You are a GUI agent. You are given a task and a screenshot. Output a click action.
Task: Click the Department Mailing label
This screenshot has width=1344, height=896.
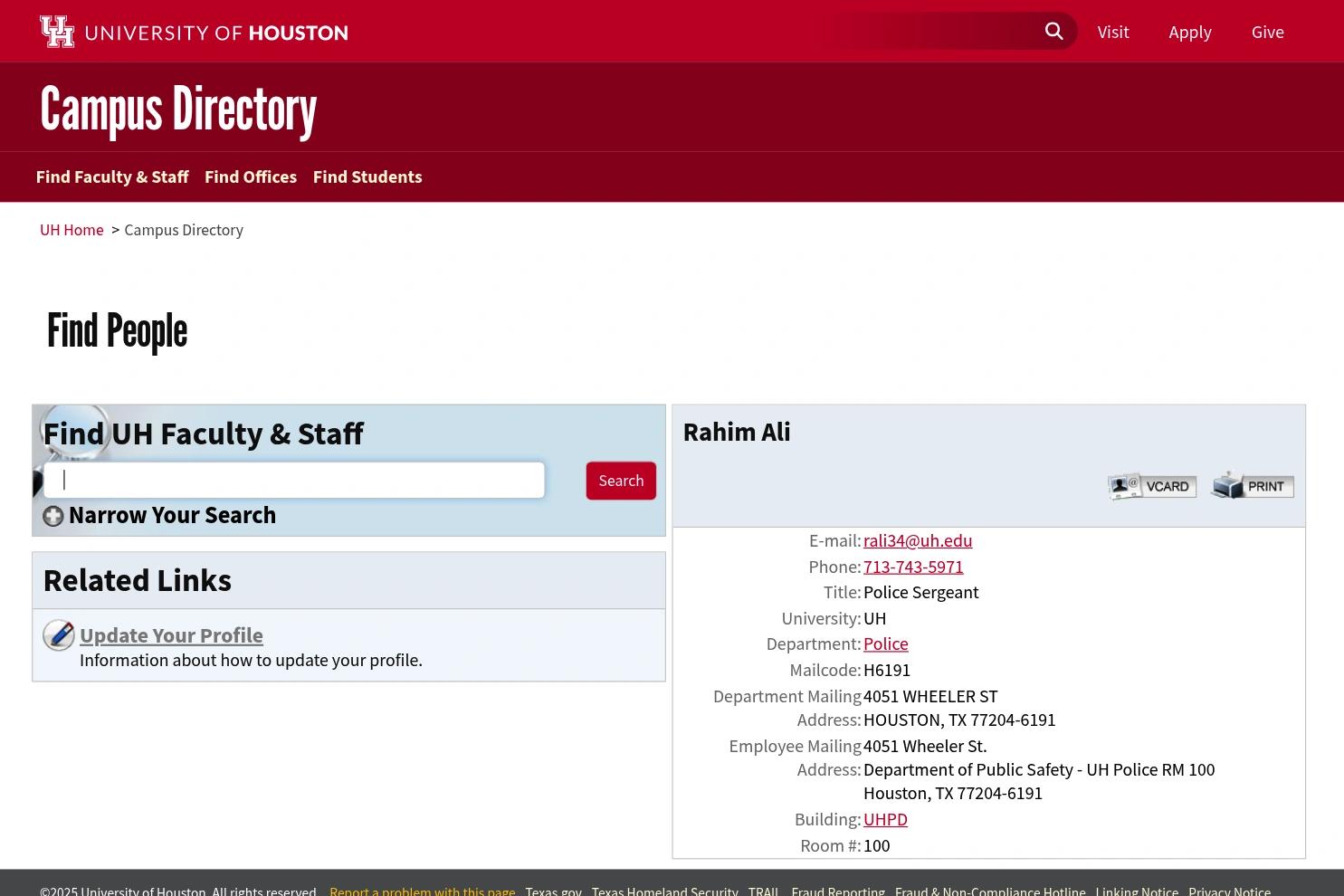786,696
